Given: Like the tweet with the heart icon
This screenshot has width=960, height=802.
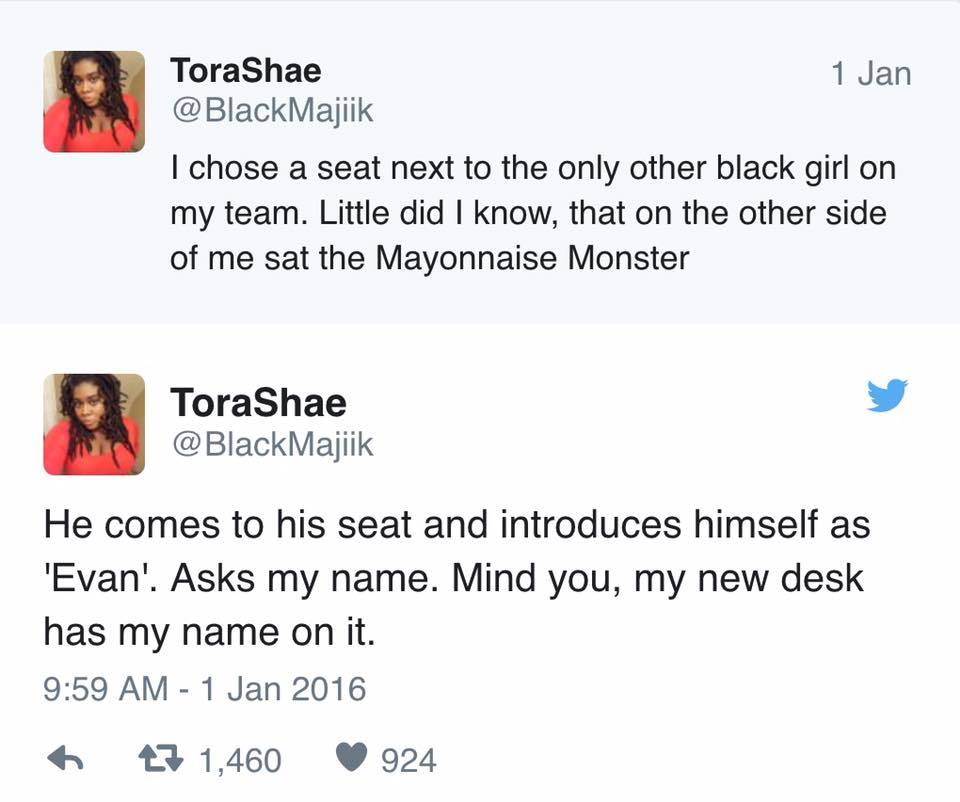Looking at the screenshot, I should (351, 760).
